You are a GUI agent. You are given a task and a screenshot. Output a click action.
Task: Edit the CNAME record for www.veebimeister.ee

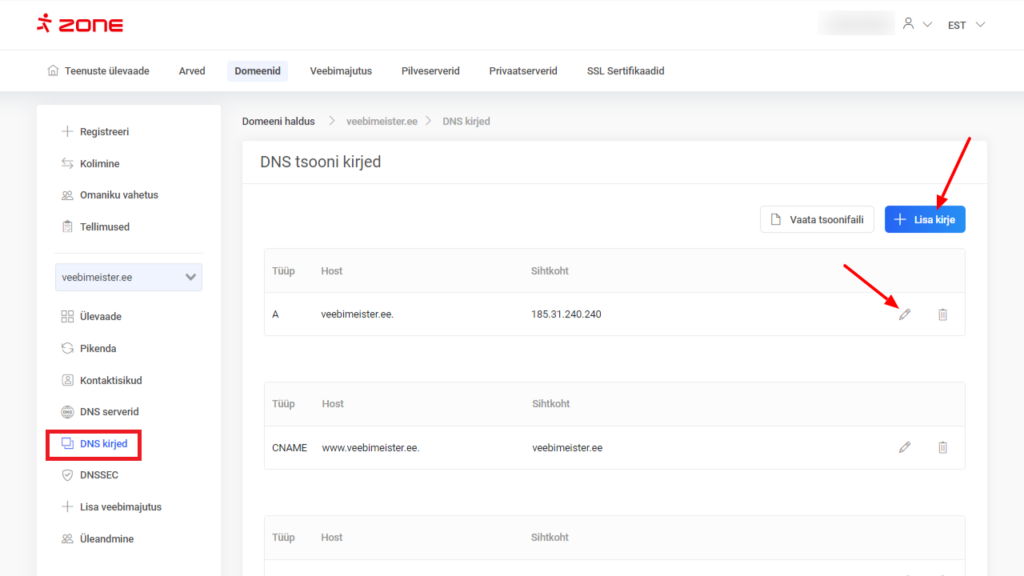tap(904, 447)
